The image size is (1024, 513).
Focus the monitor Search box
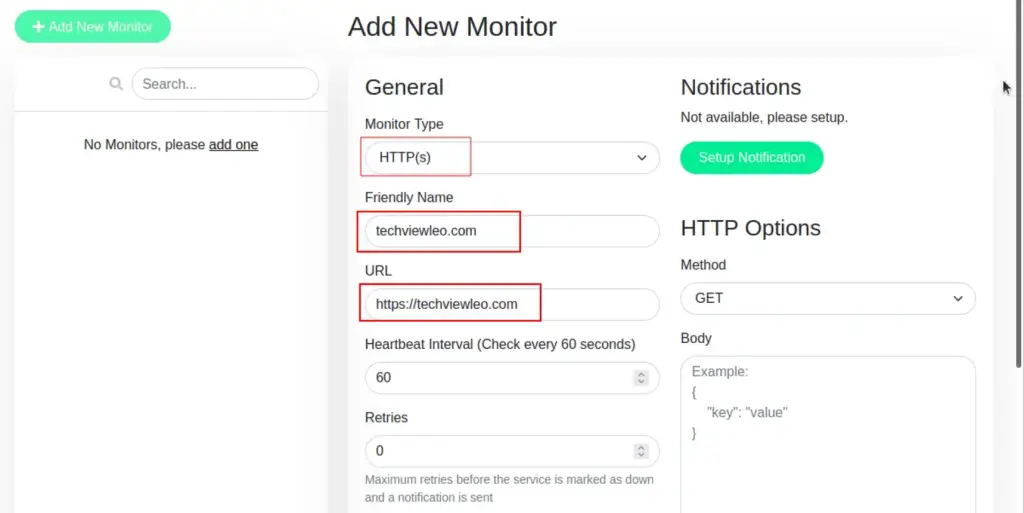point(224,84)
